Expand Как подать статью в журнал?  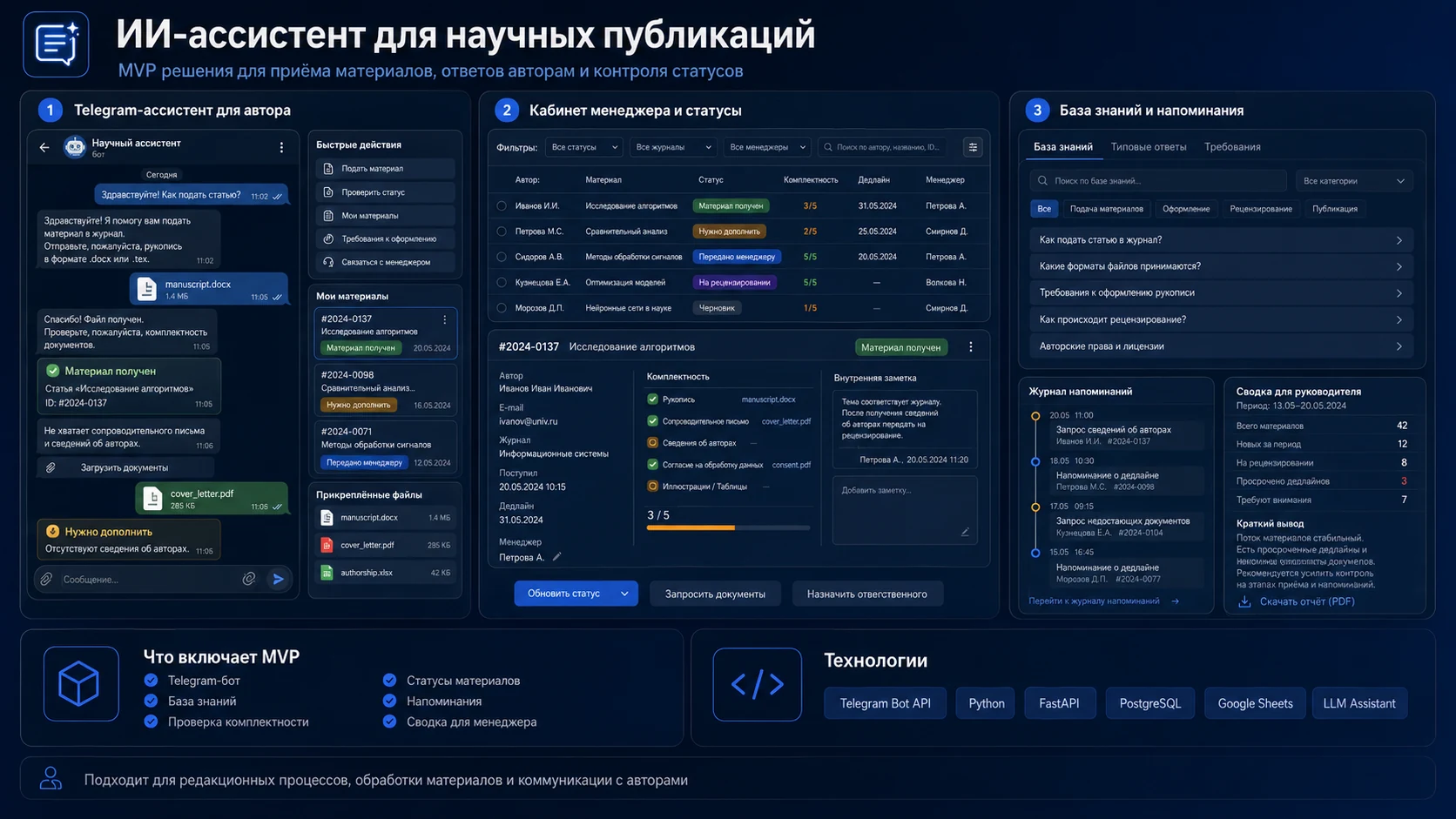(1221, 240)
